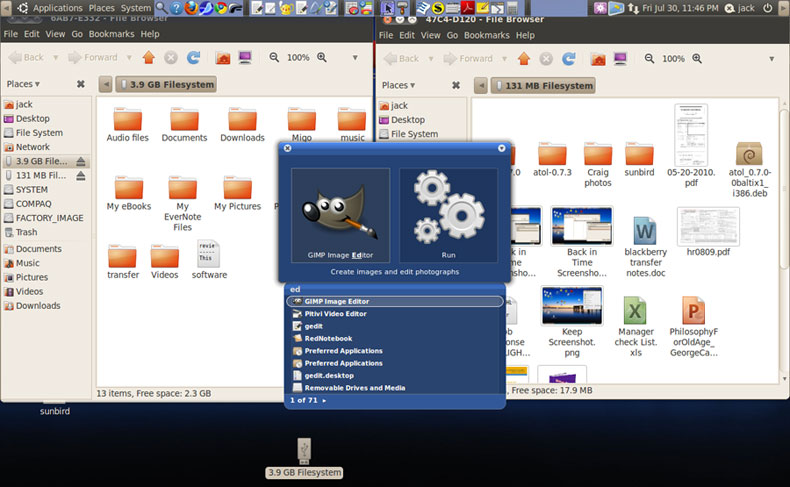Open Bookmarks menu in left File Browser

point(111,34)
